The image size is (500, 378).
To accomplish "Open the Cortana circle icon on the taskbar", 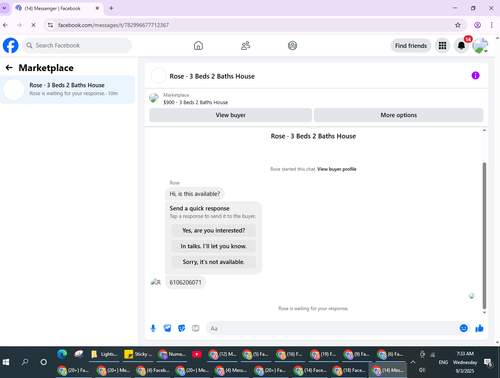I will [43, 362].
